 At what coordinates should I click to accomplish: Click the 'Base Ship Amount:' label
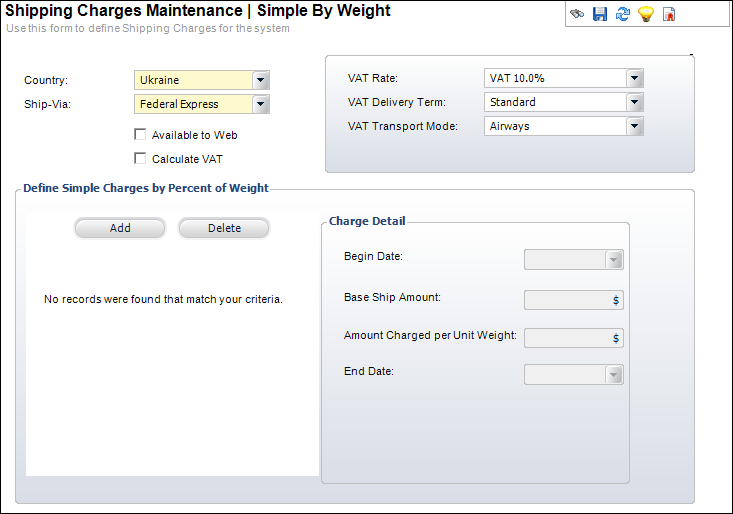pos(392,297)
